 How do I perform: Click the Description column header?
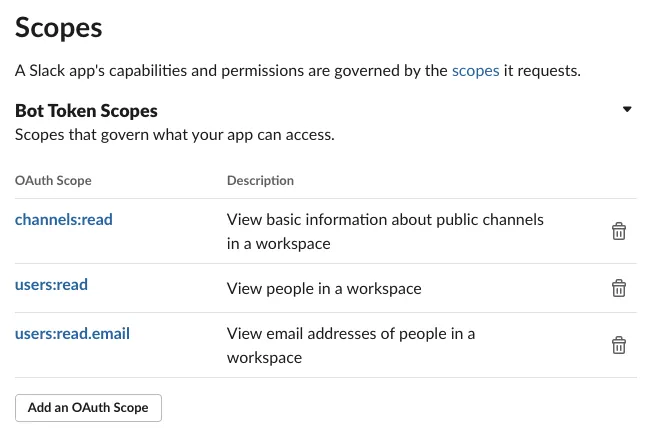click(260, 181)
